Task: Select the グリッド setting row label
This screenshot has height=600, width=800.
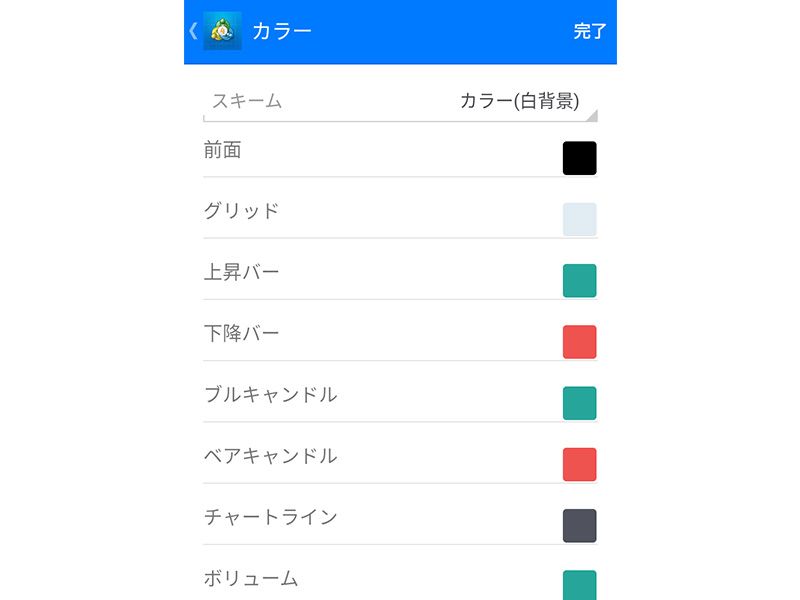Action: 241,211
